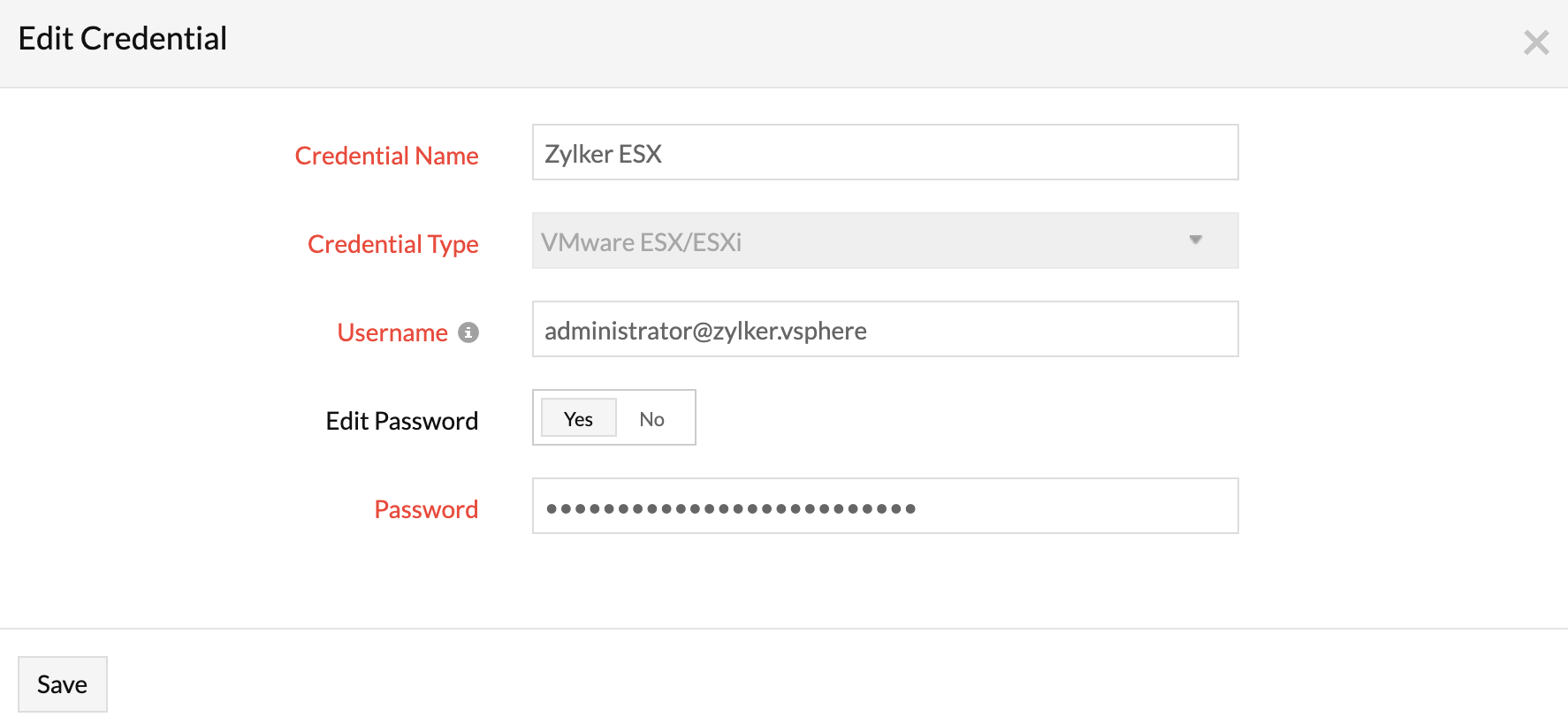Click the red Username label
Viewport: 1568px width, 725px height.
[x=392, y=332]
